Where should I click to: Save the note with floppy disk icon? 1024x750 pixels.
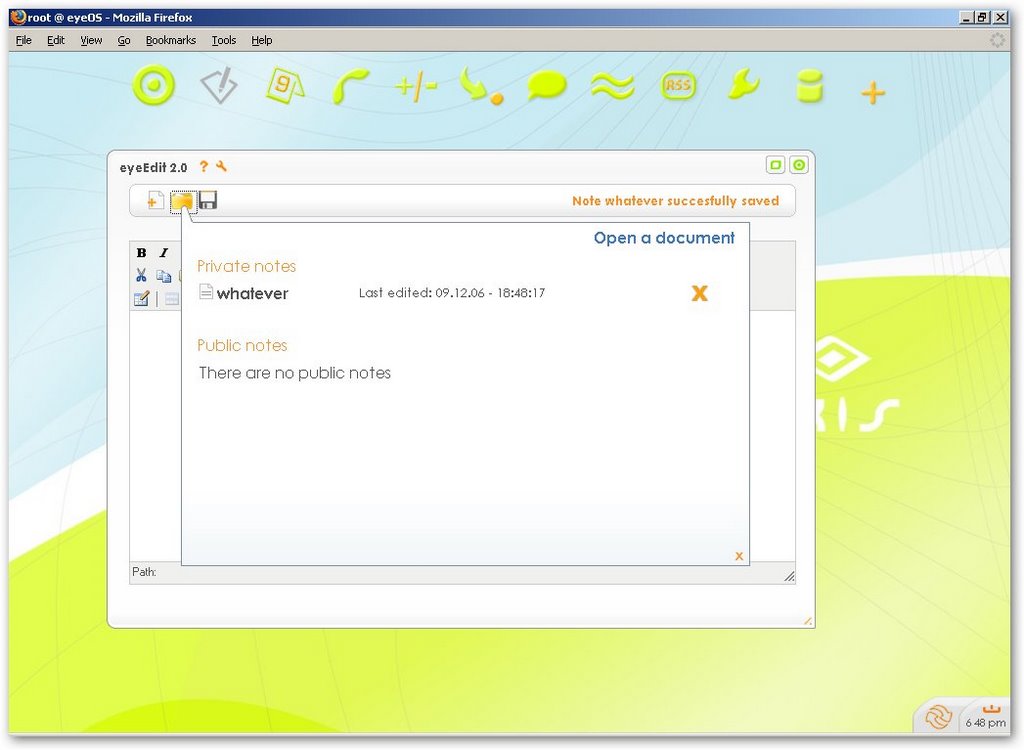pyautogui.click(x=208, y=201)
